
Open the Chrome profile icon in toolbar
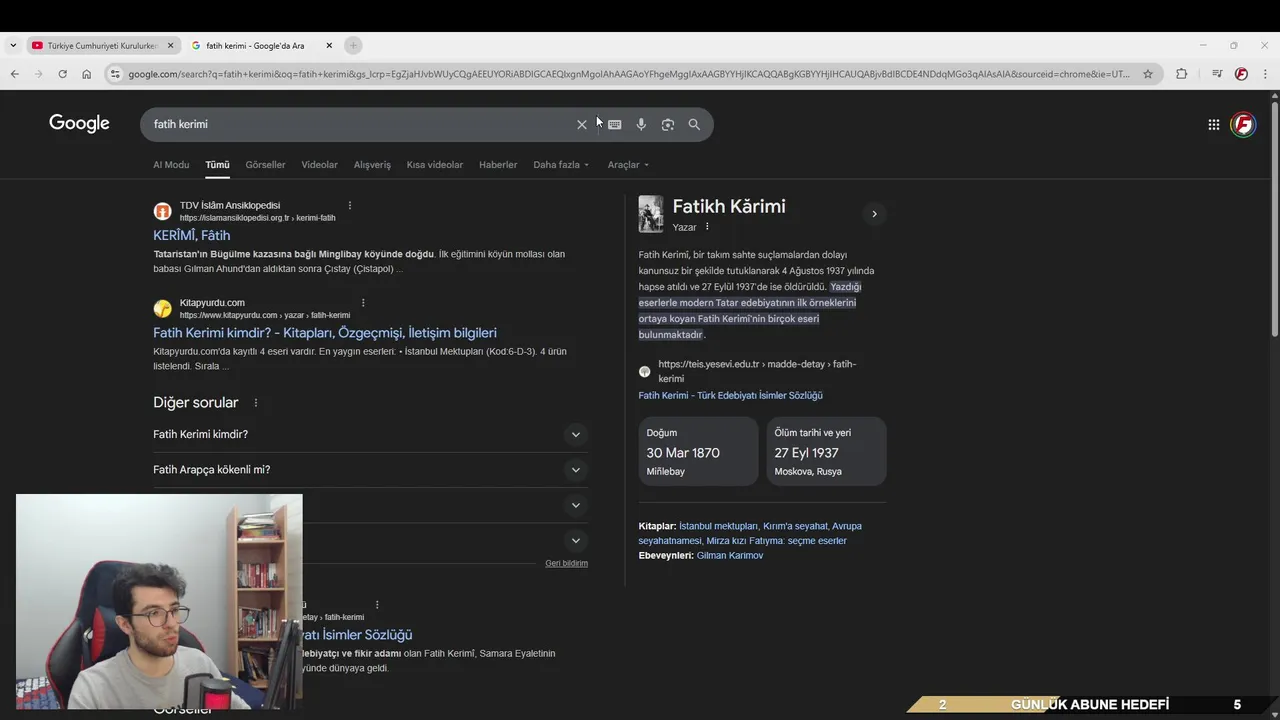(x=1241, y=74)
